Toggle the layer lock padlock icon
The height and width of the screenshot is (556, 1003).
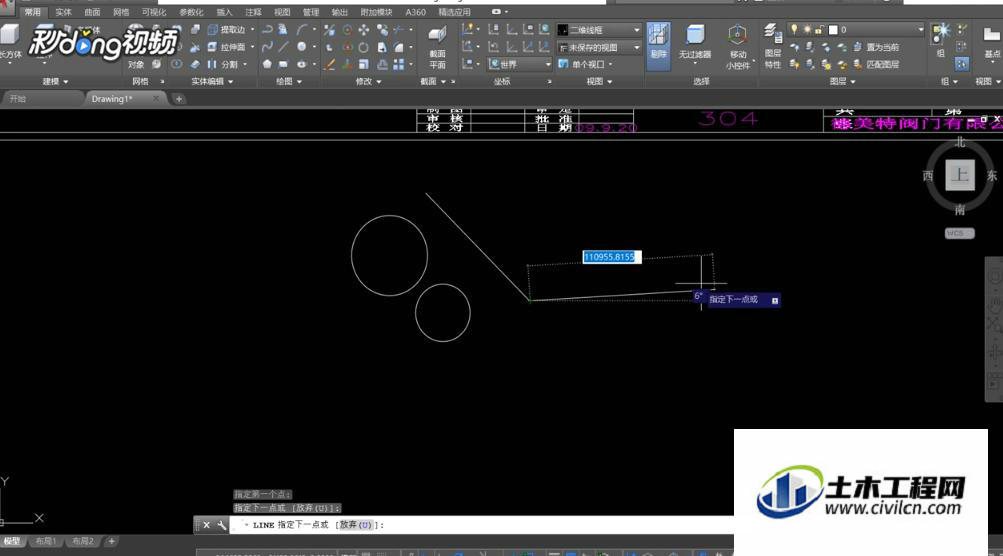(819, 29)
